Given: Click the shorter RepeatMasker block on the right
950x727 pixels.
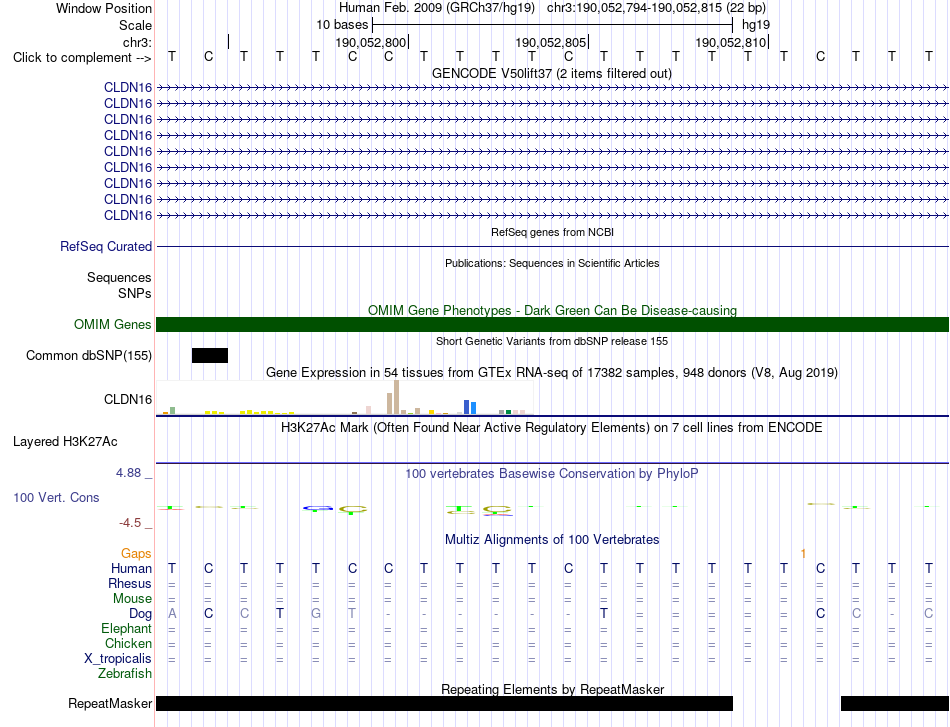Looking at the screenshot, I should 894,703.
